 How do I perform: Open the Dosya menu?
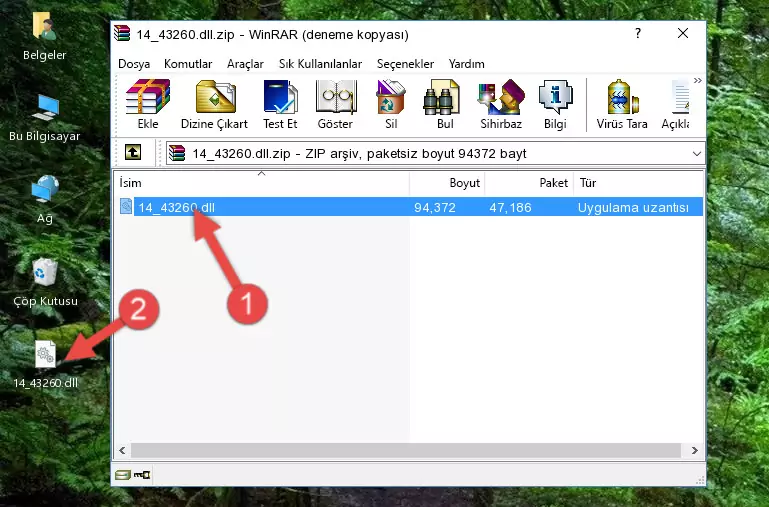[134, 64]
